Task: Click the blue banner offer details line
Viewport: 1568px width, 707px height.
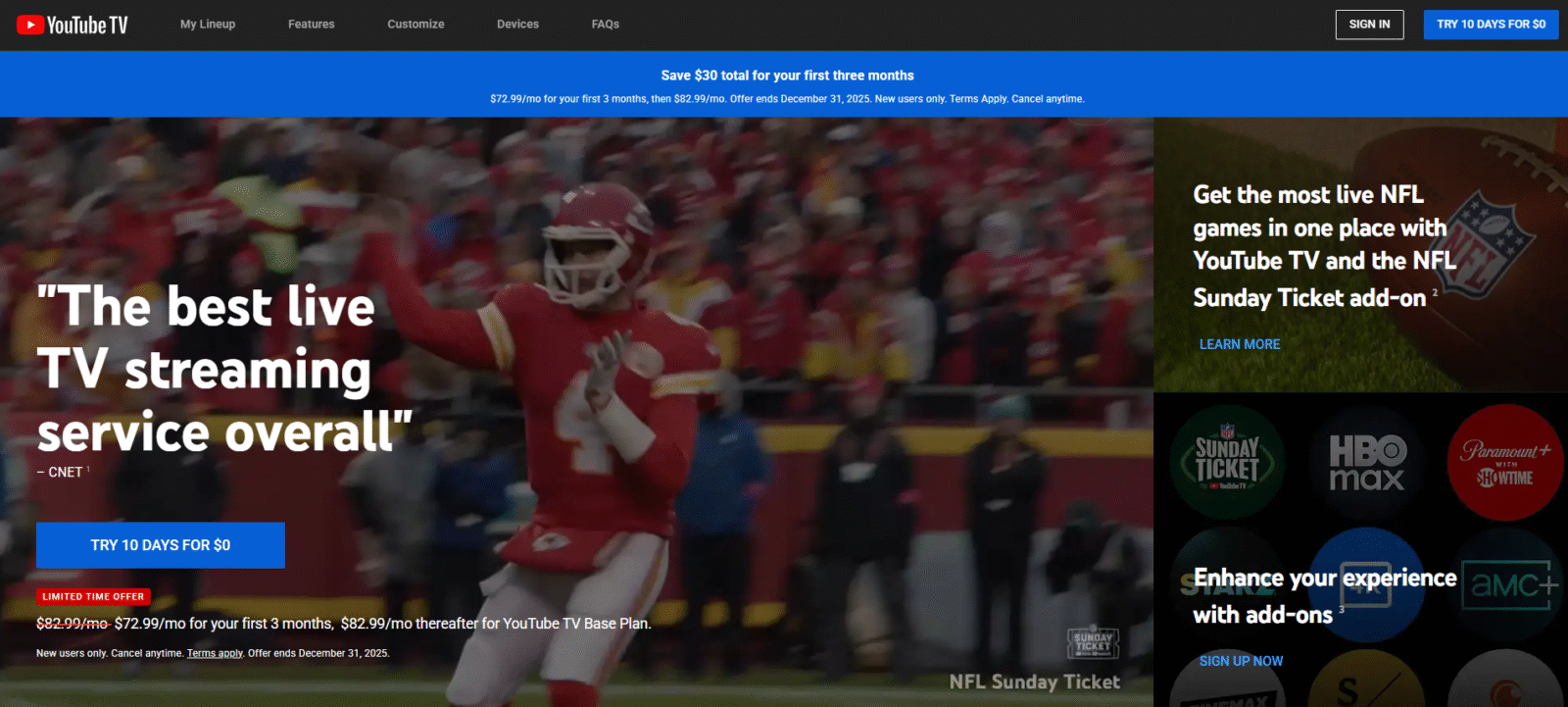Action: click(787, 99)
